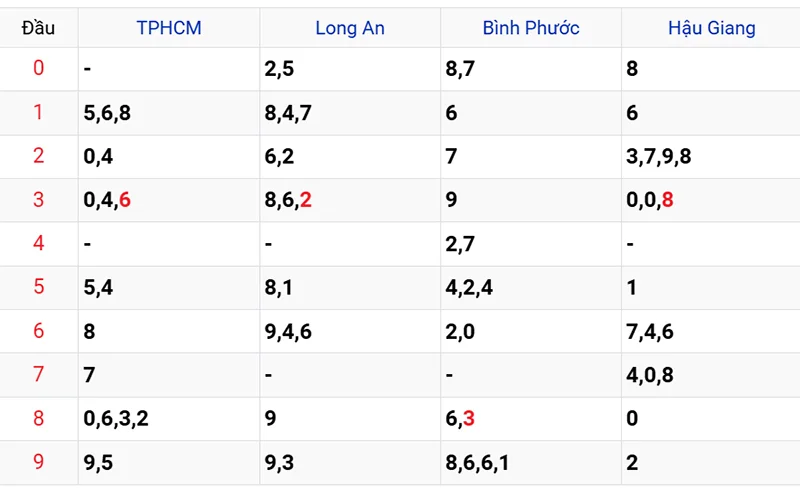Click TPHCM cell showing 5,6,8
Viewport: 800px width, 488px height.
pos(108,113)
